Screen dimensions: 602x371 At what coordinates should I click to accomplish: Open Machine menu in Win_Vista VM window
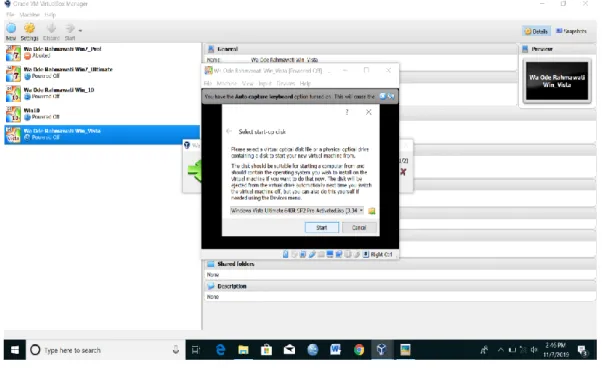pyautogui.click(x=227, y=83)
